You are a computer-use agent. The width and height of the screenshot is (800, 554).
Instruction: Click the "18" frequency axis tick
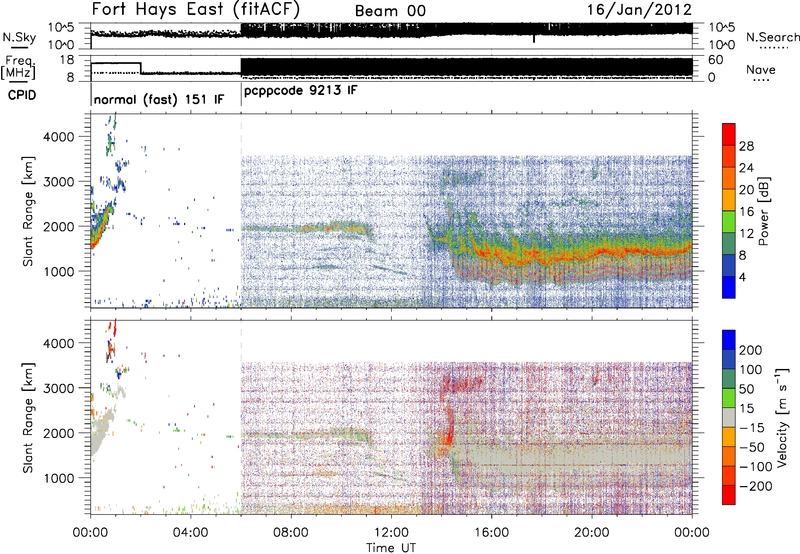[67, 59]
